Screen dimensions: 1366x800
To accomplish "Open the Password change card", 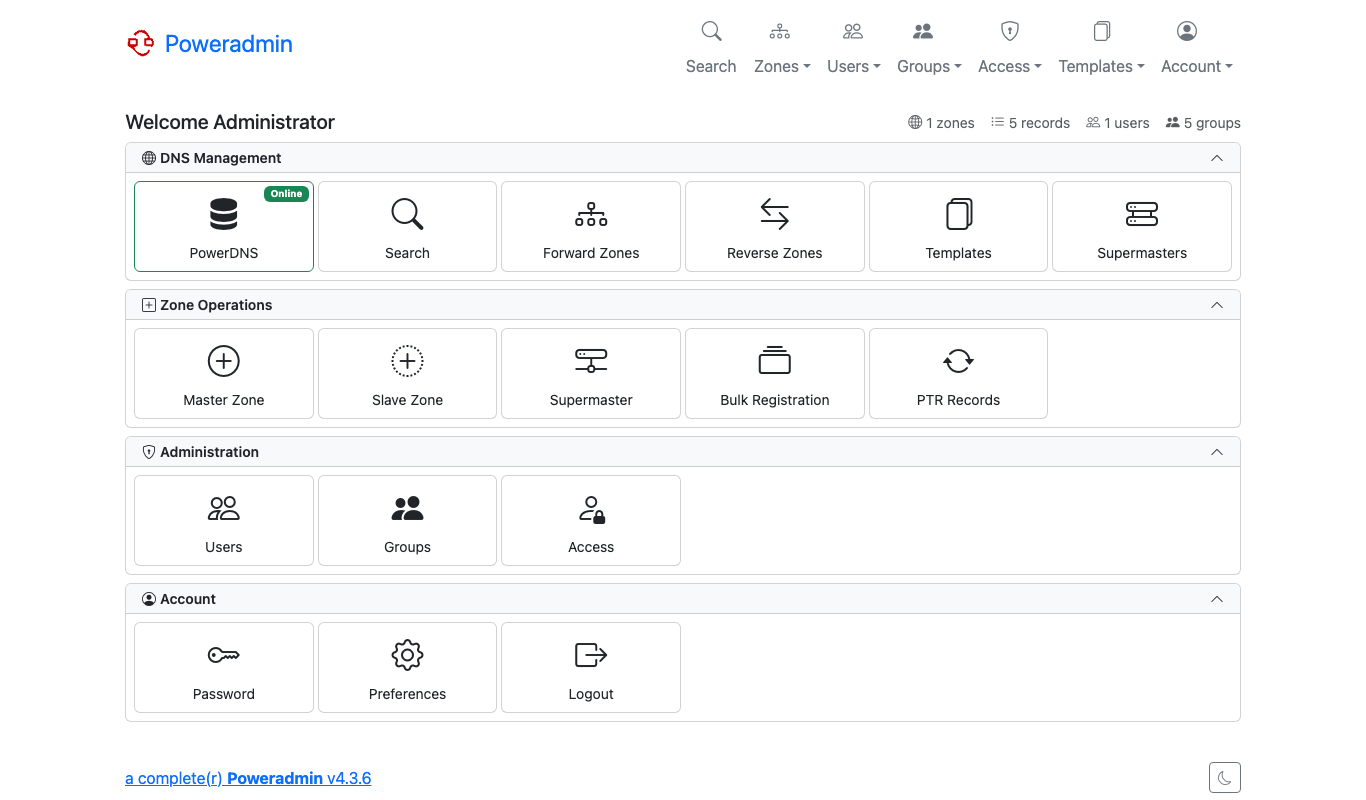I will (224, 667).
